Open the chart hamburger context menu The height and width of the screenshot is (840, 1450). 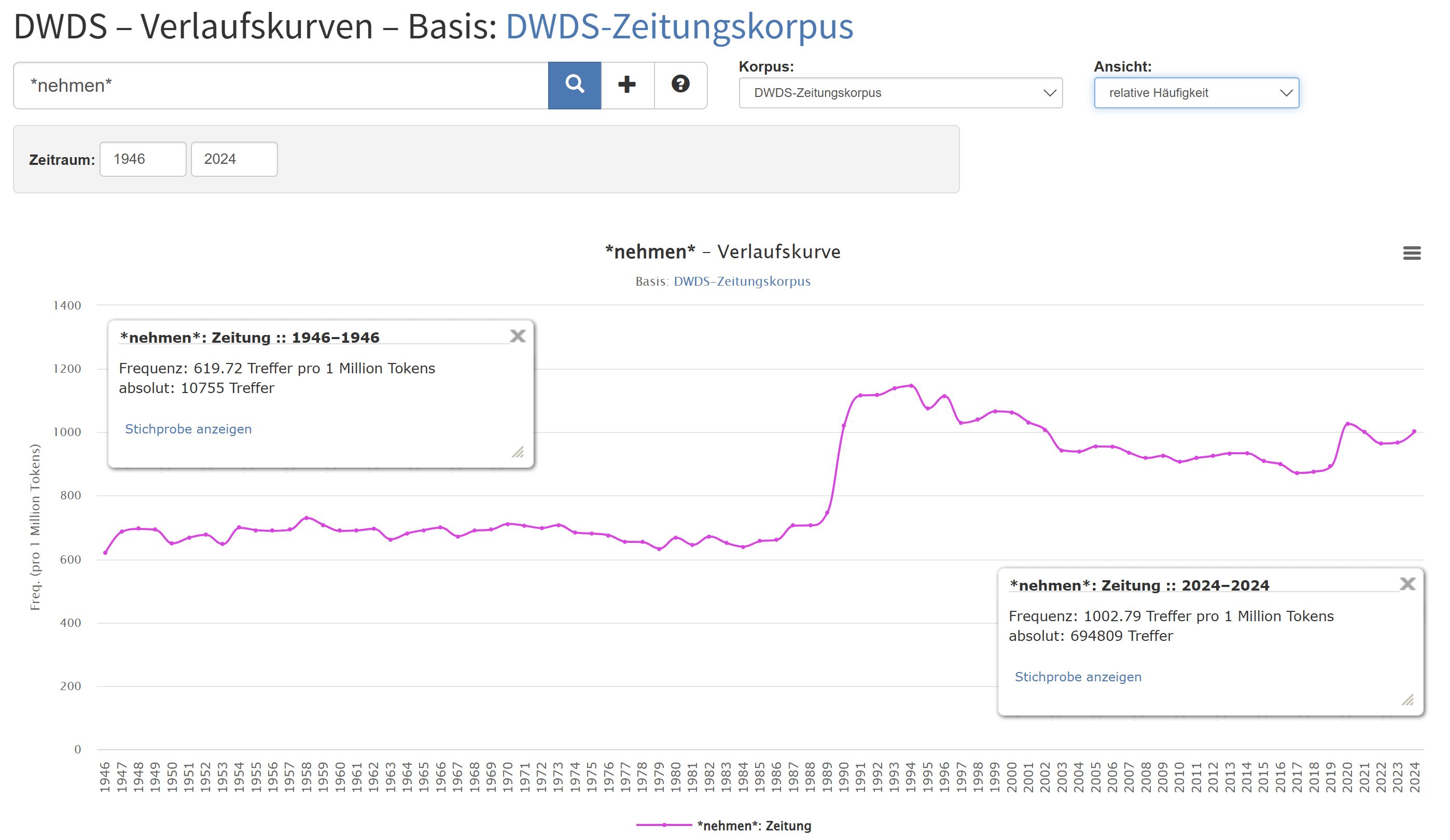tap(1412, 253)
